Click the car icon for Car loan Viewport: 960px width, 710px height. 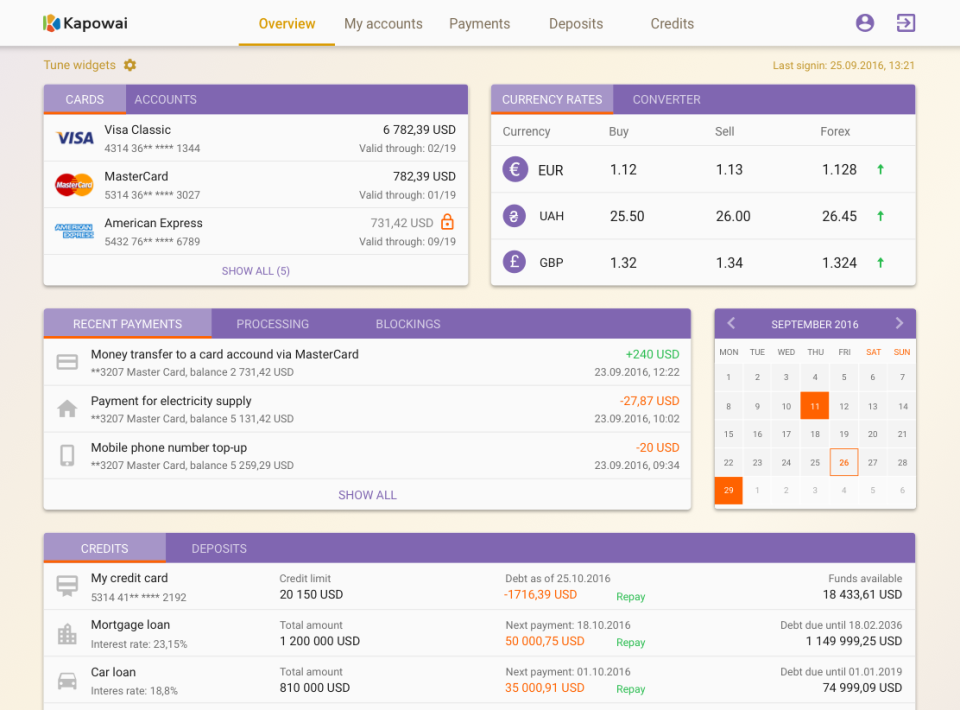(x=67, y=681)
